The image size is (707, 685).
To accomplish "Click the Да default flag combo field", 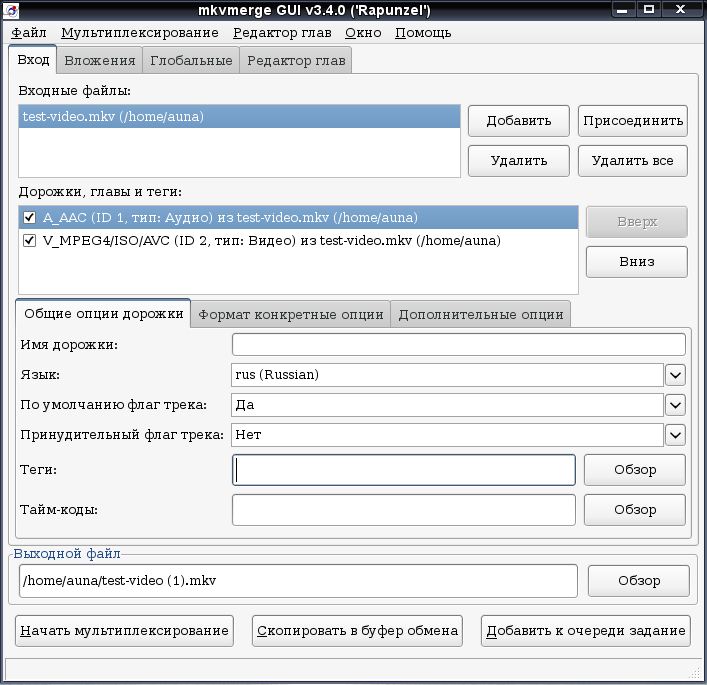I will (447, 405).
